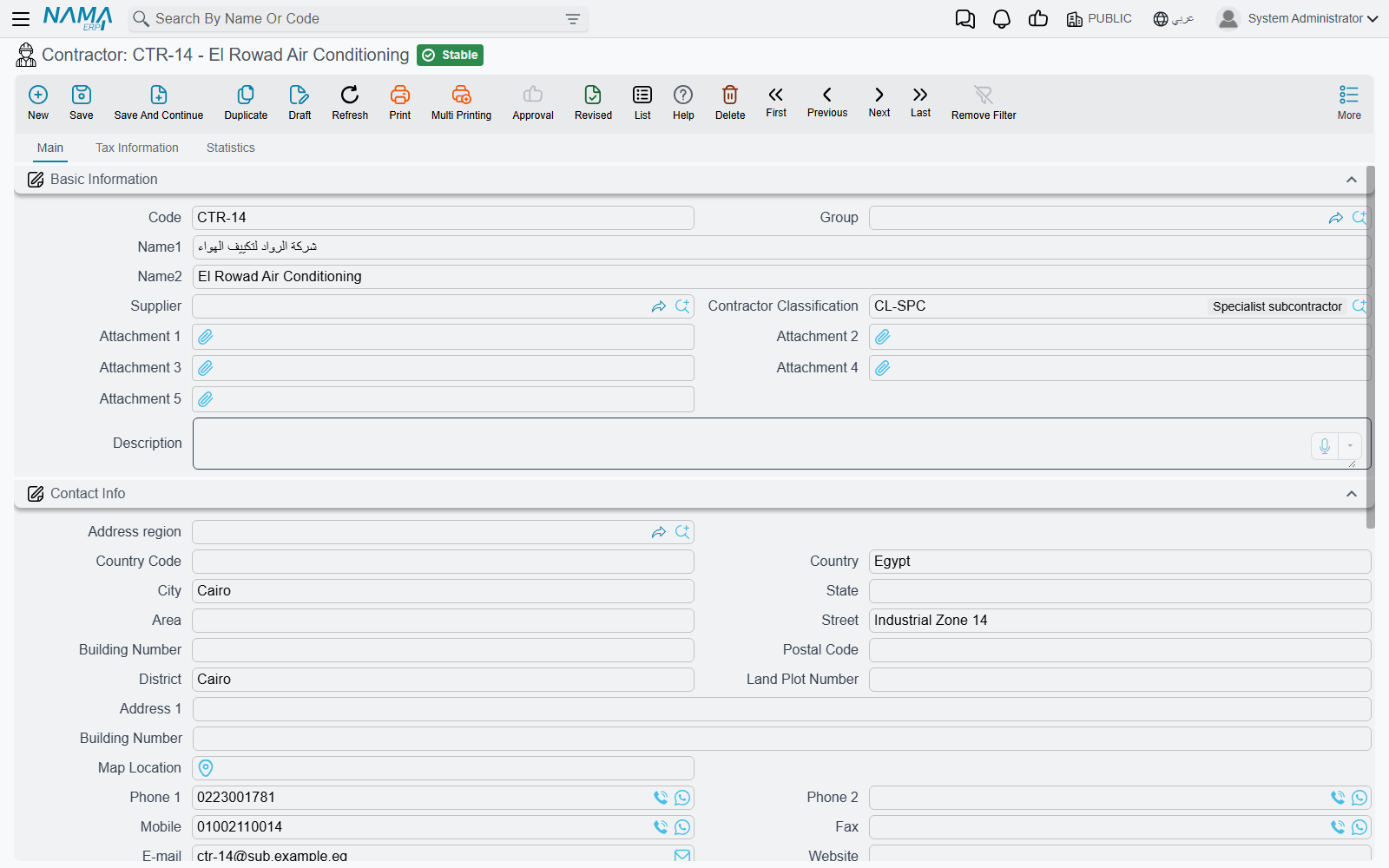This screenshot has height=868, width=1389.
Task: Attach file to Attachment 4
Action: (883, 368)
